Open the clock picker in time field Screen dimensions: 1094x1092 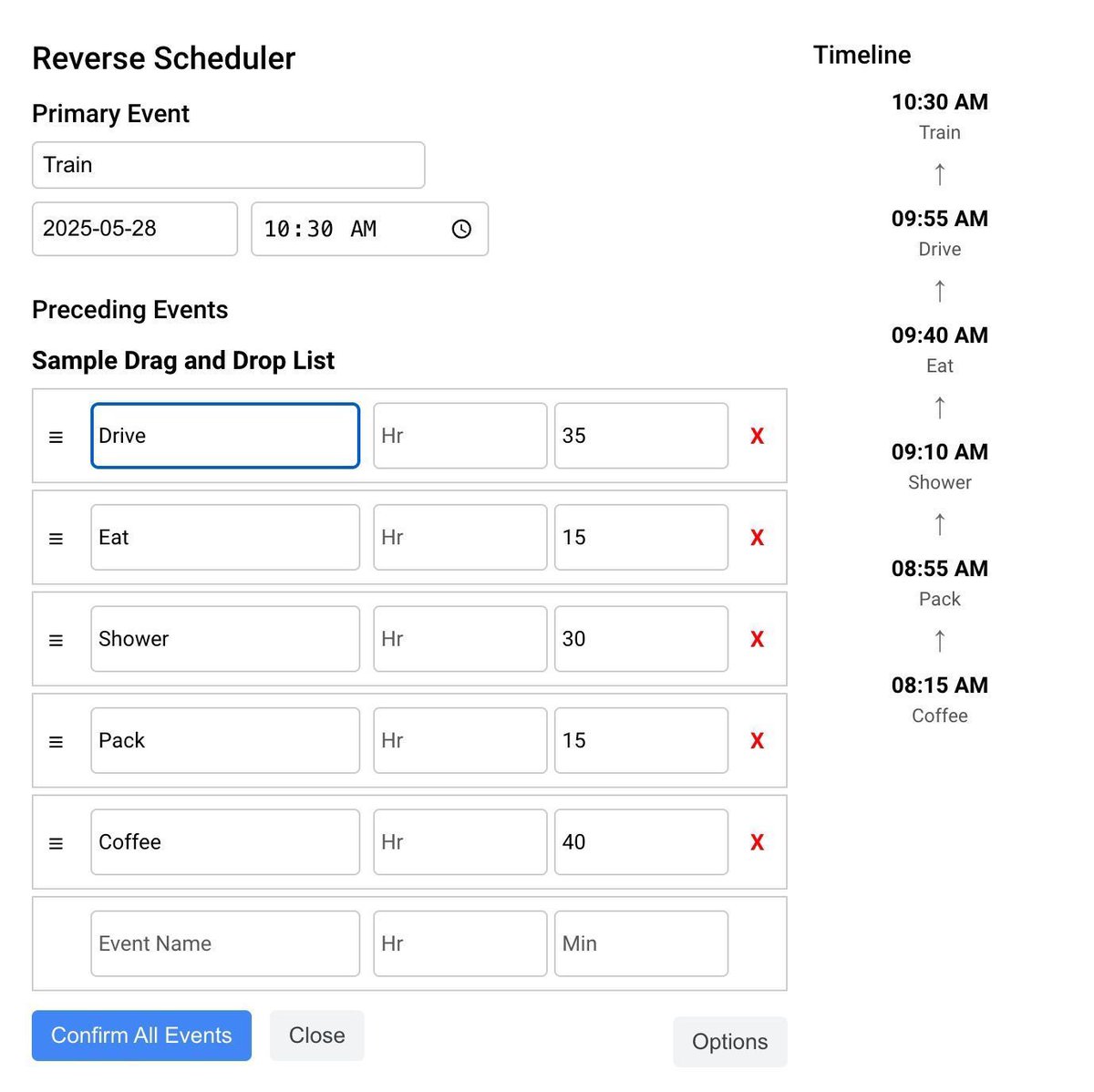click(461, 229)
